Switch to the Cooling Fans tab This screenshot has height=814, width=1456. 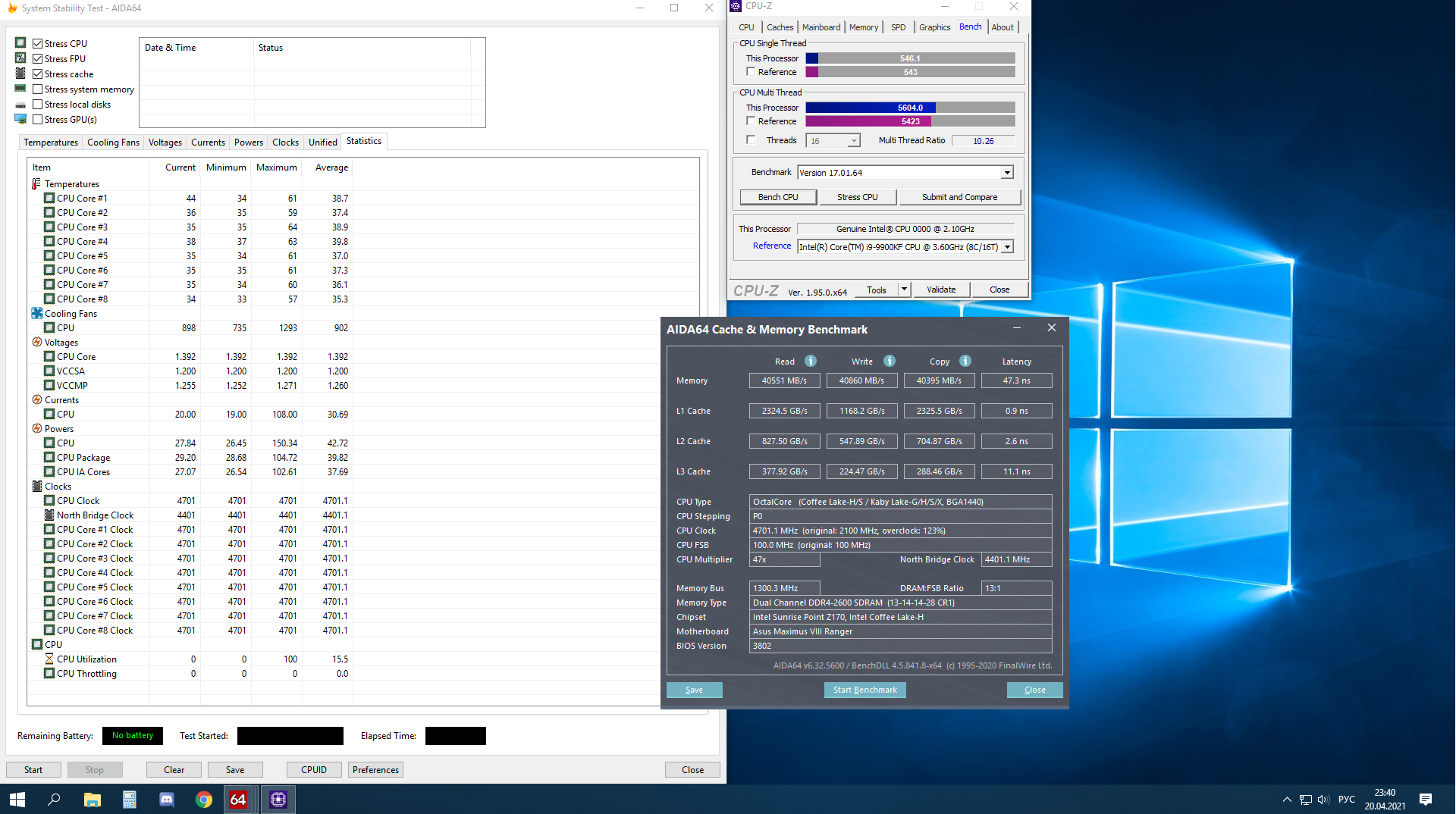tap(113, 142)
